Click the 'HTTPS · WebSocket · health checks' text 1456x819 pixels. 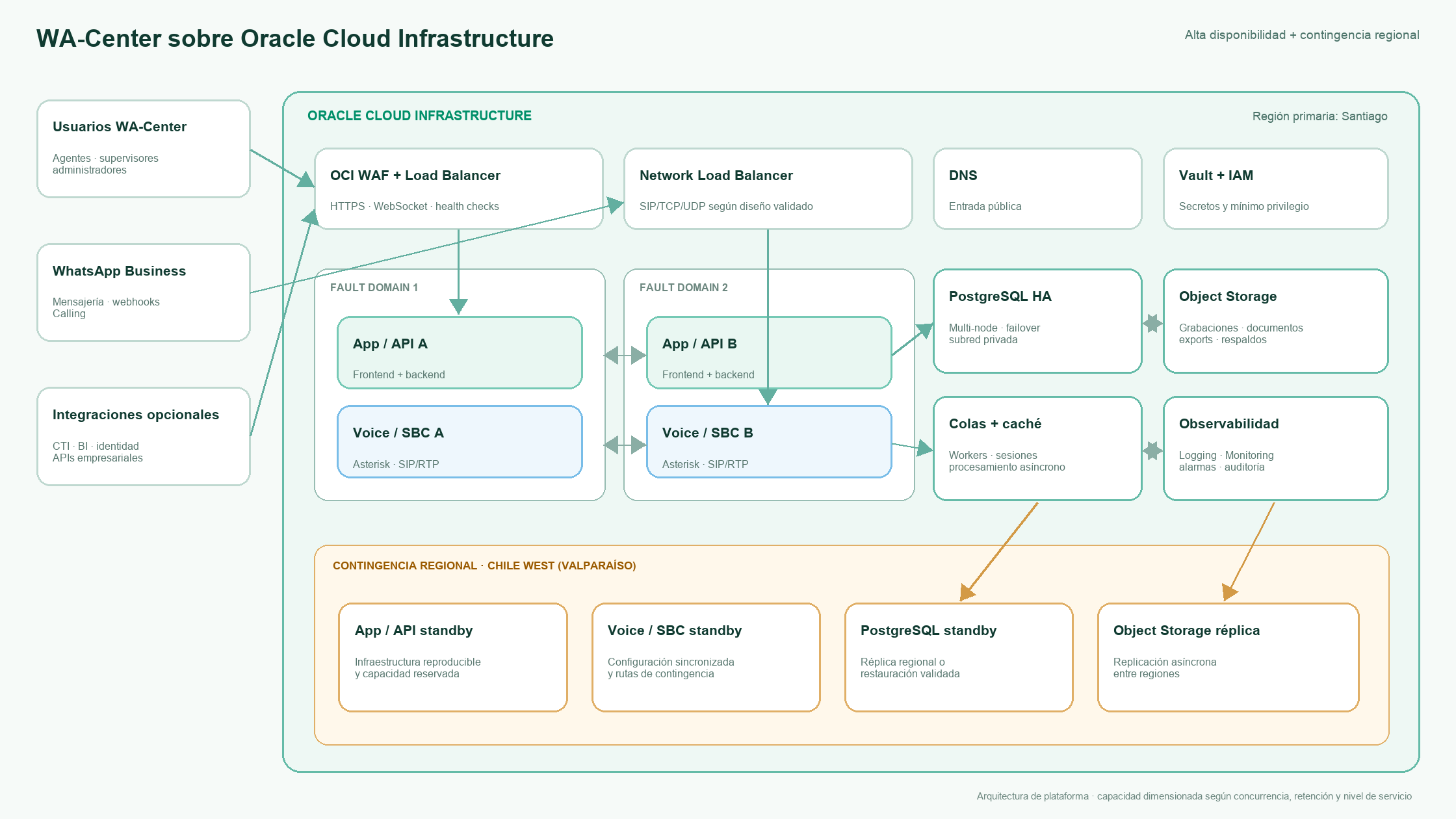[x=414, y=206]
